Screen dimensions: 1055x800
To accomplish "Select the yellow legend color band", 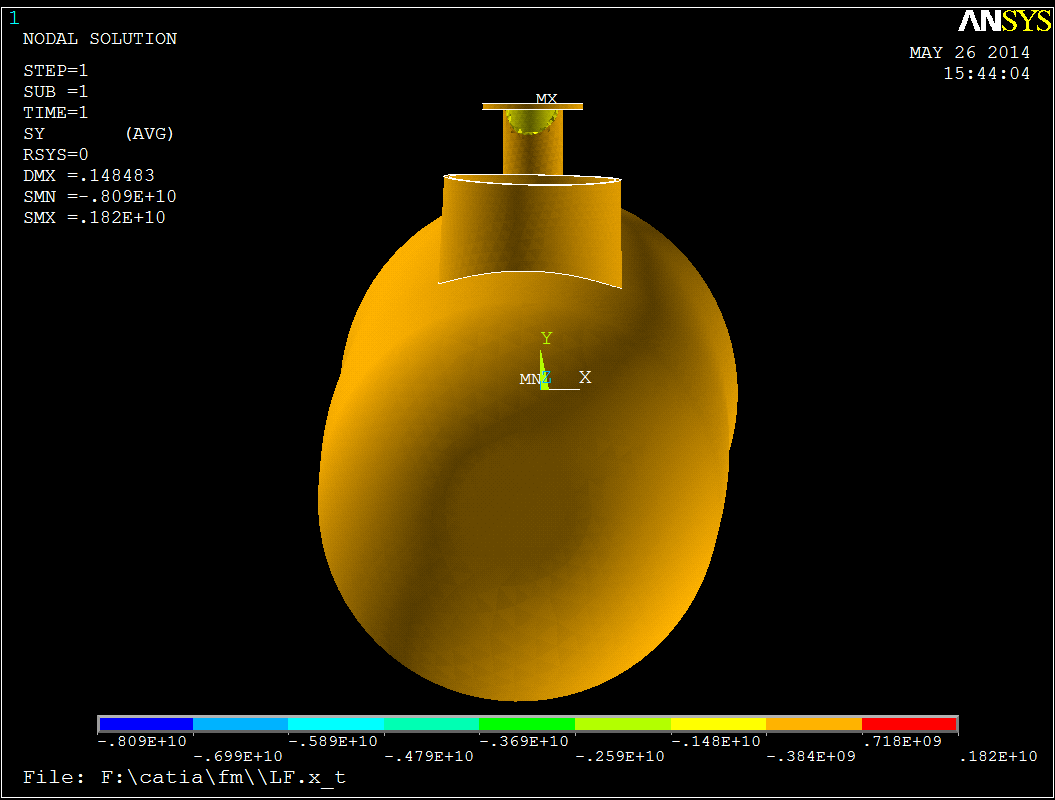I will tap(718, 724).
